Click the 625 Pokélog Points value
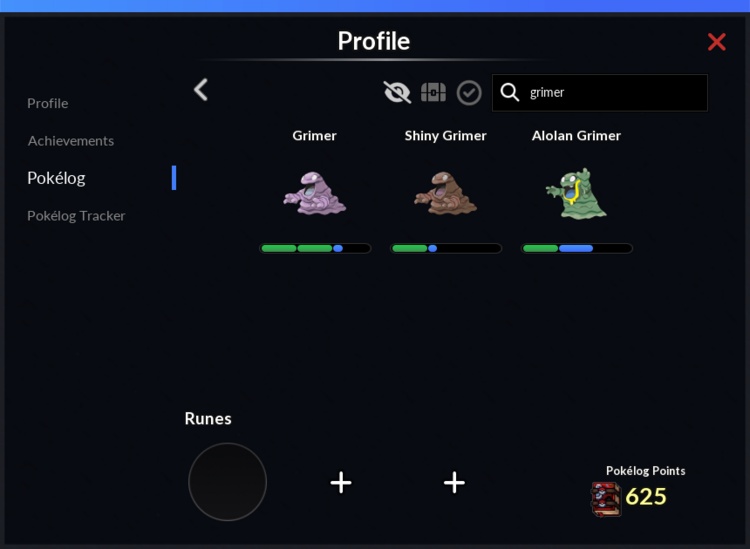Viewport: 750px width, 549px height. (x=646, y=496)
